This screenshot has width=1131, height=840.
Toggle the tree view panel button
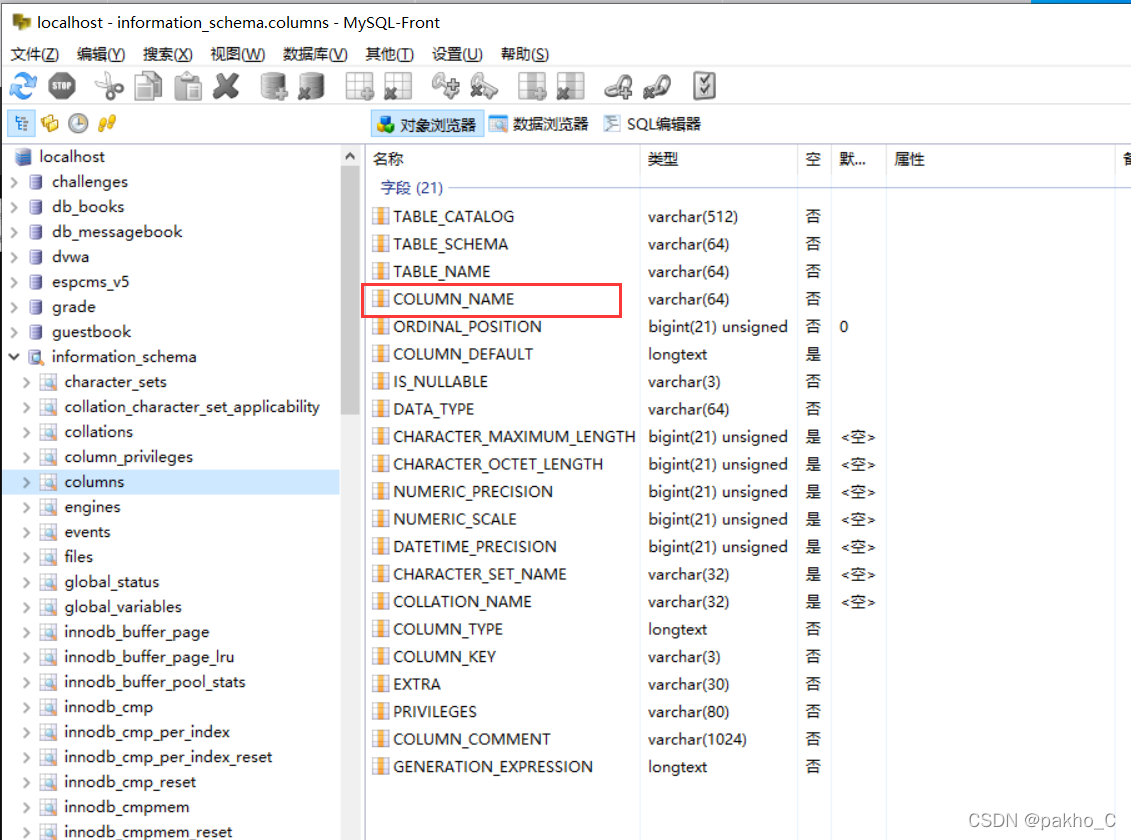(x=21, y=124)
